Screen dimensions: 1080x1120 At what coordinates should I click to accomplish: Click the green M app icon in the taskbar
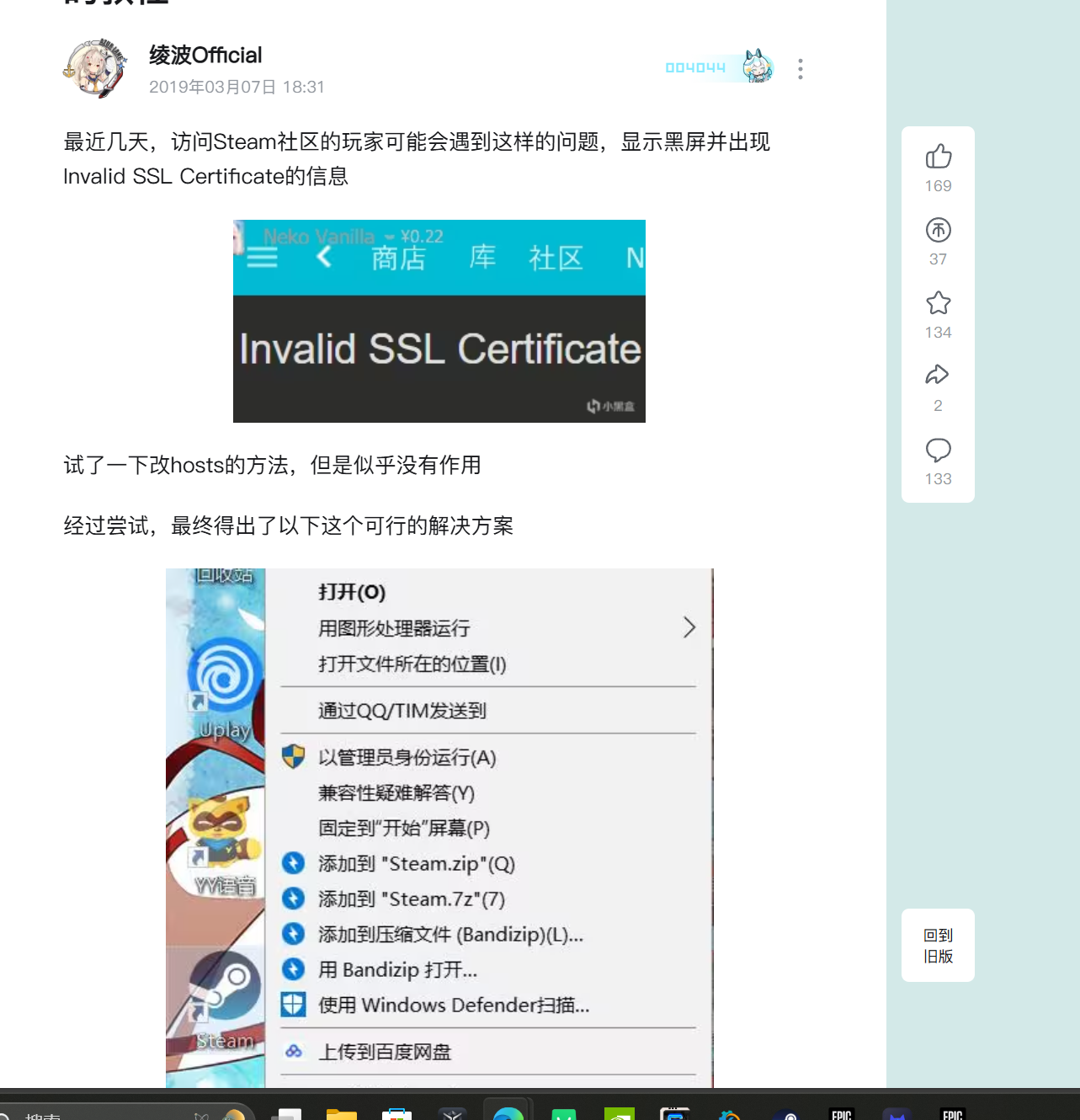coord(564,1113)
